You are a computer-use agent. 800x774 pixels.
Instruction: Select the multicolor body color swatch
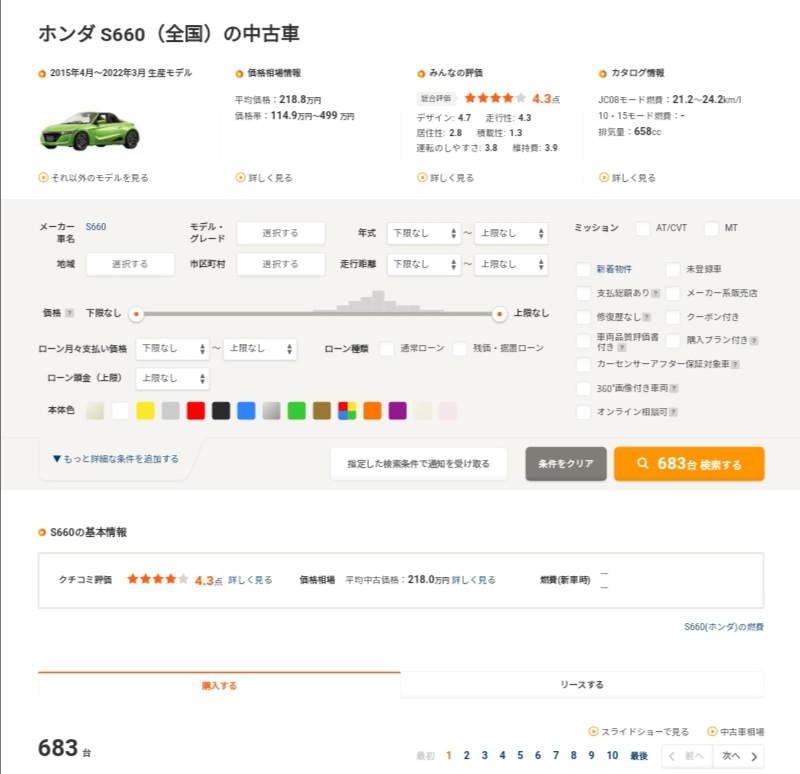click(347, 411)
